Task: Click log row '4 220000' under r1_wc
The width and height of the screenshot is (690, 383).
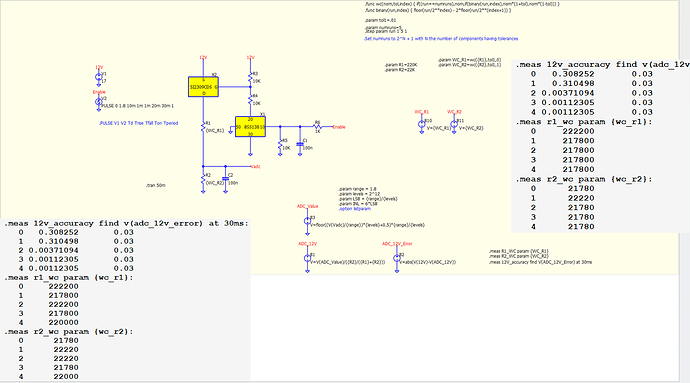Action: click(x=48, y=322)
